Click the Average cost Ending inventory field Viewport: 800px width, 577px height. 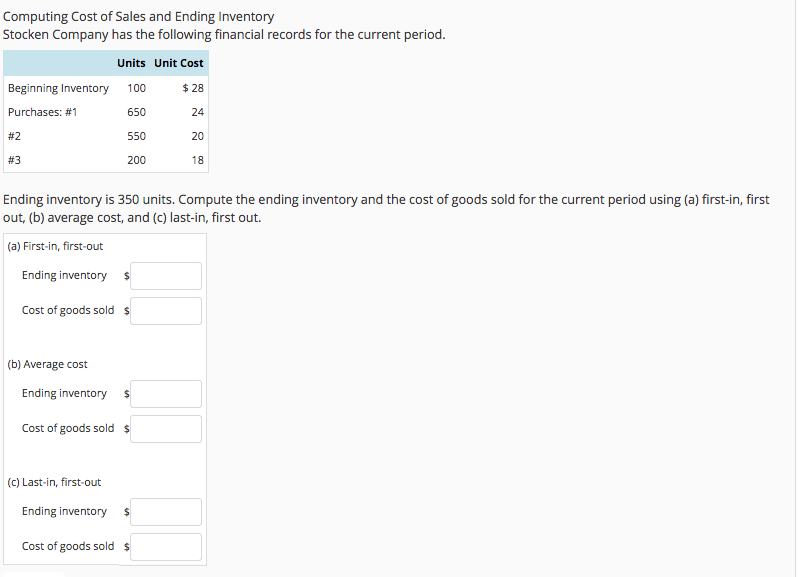click(x=165, y=393)
